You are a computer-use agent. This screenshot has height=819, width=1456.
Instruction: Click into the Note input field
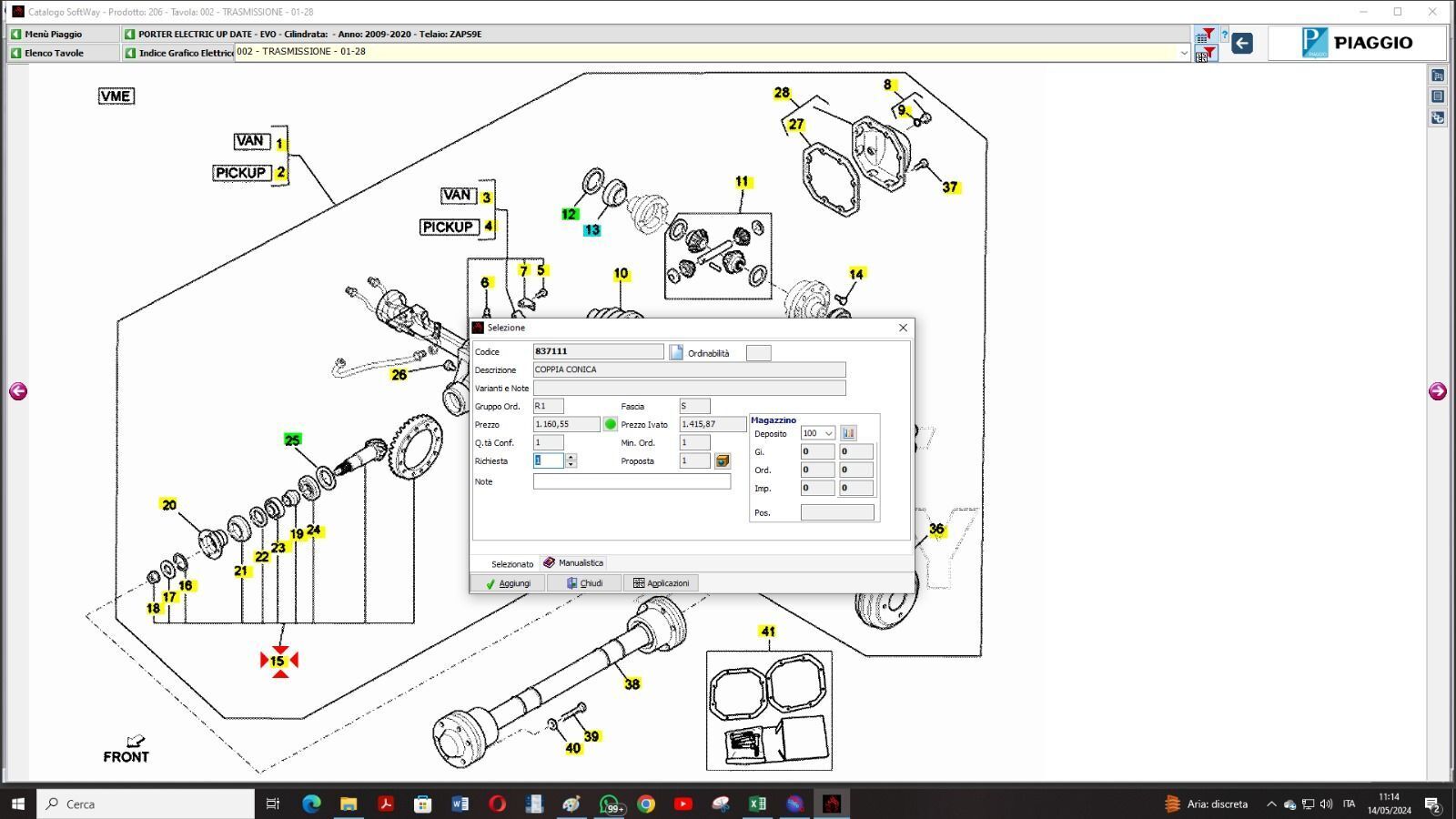tap(632, 481)
